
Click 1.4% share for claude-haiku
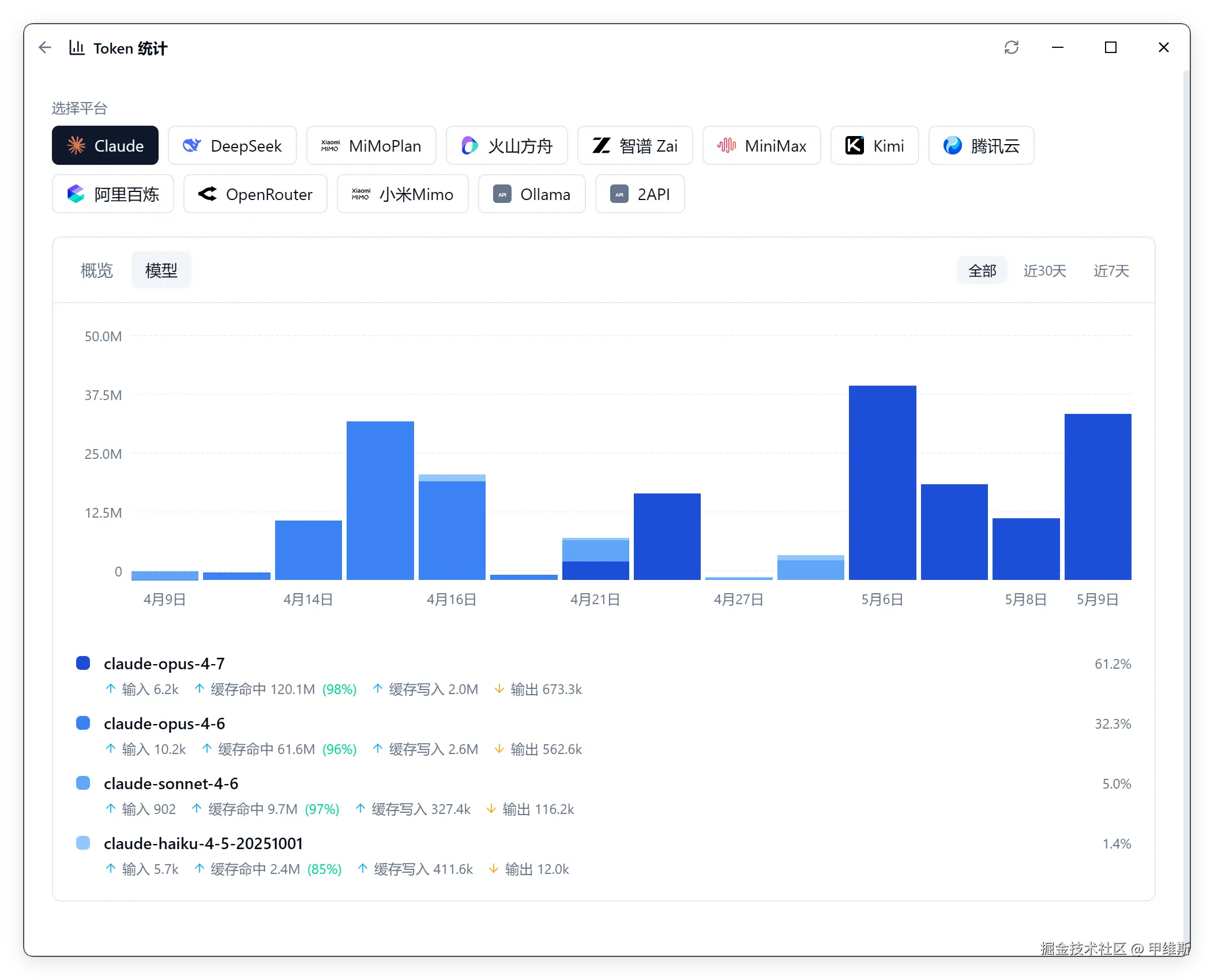[x=1117, y=843]
